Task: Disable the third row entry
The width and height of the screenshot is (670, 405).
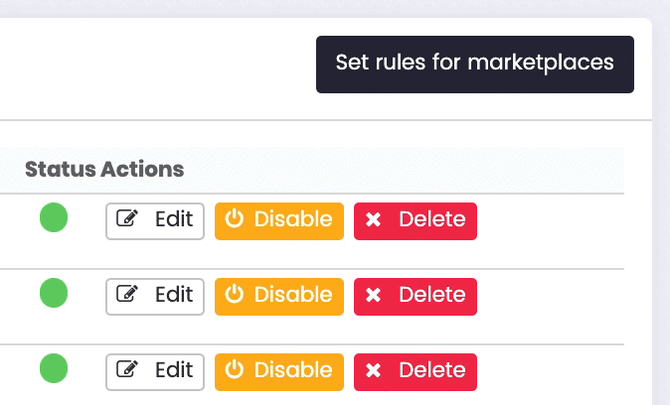Action: (x=279, y=371)
